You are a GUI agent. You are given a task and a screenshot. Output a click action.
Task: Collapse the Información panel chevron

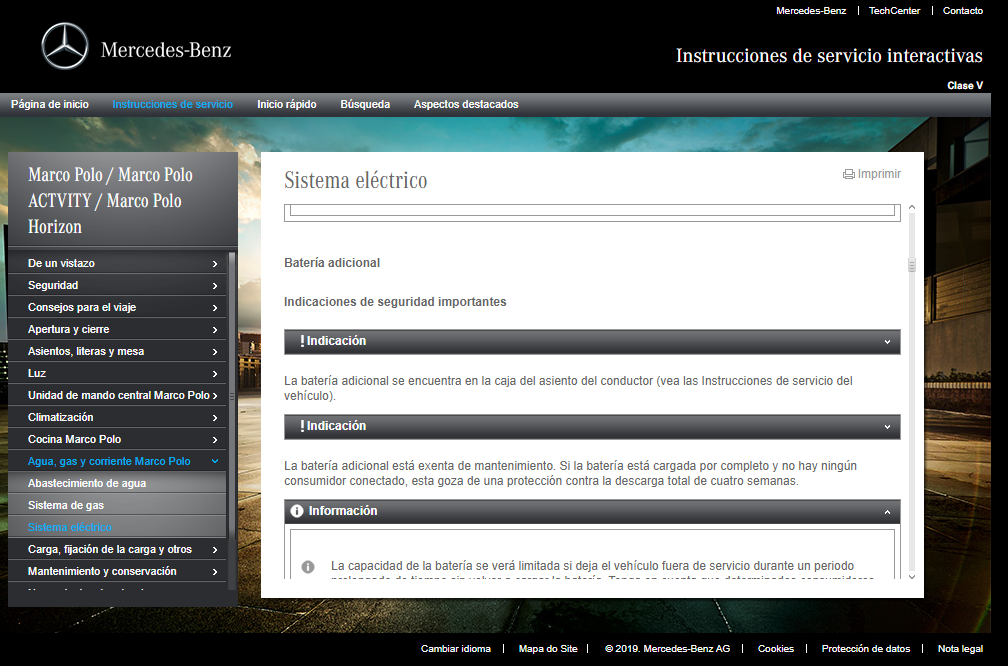(x=887, y=512)
